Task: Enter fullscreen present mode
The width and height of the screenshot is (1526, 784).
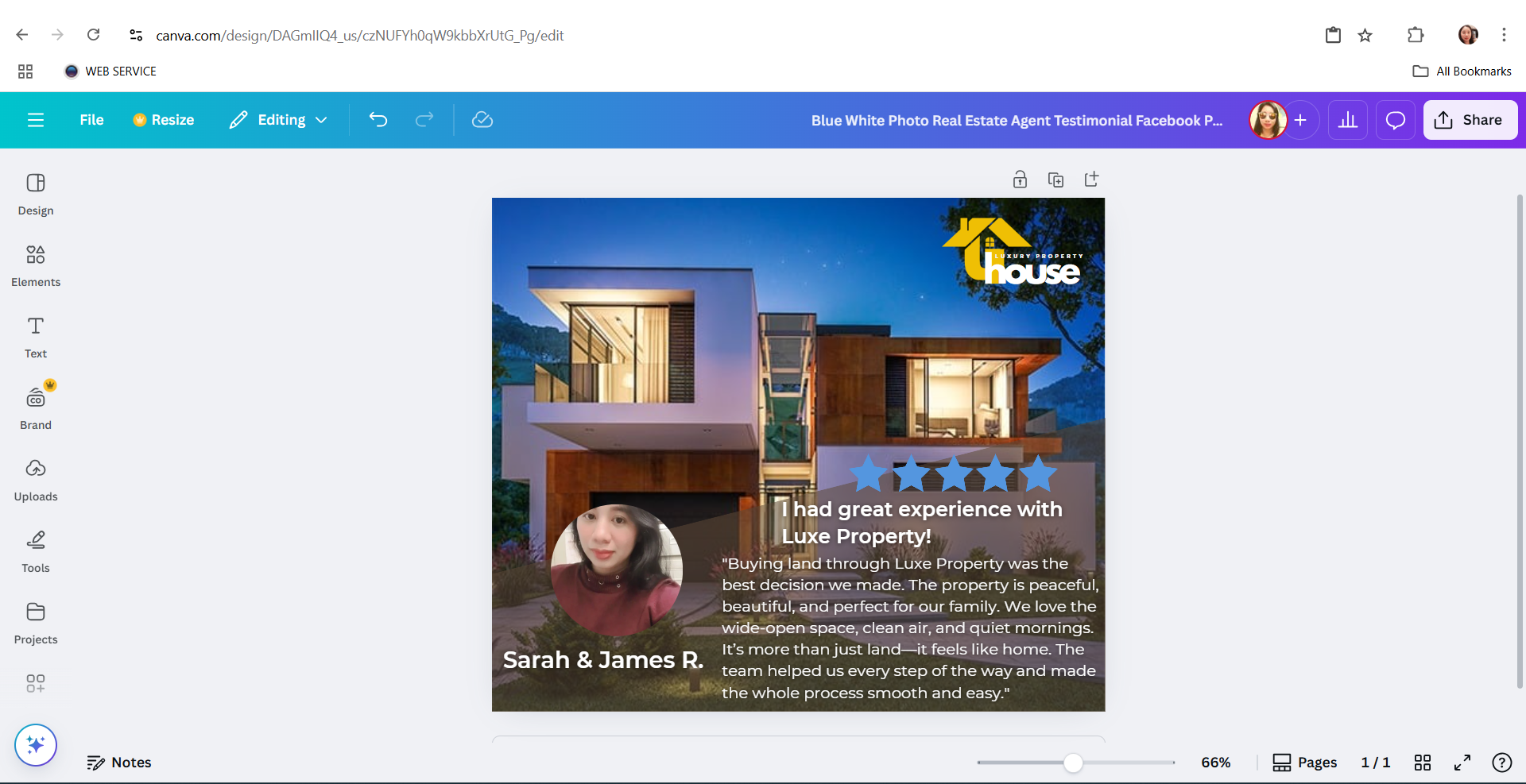Action: (1462, 763)
